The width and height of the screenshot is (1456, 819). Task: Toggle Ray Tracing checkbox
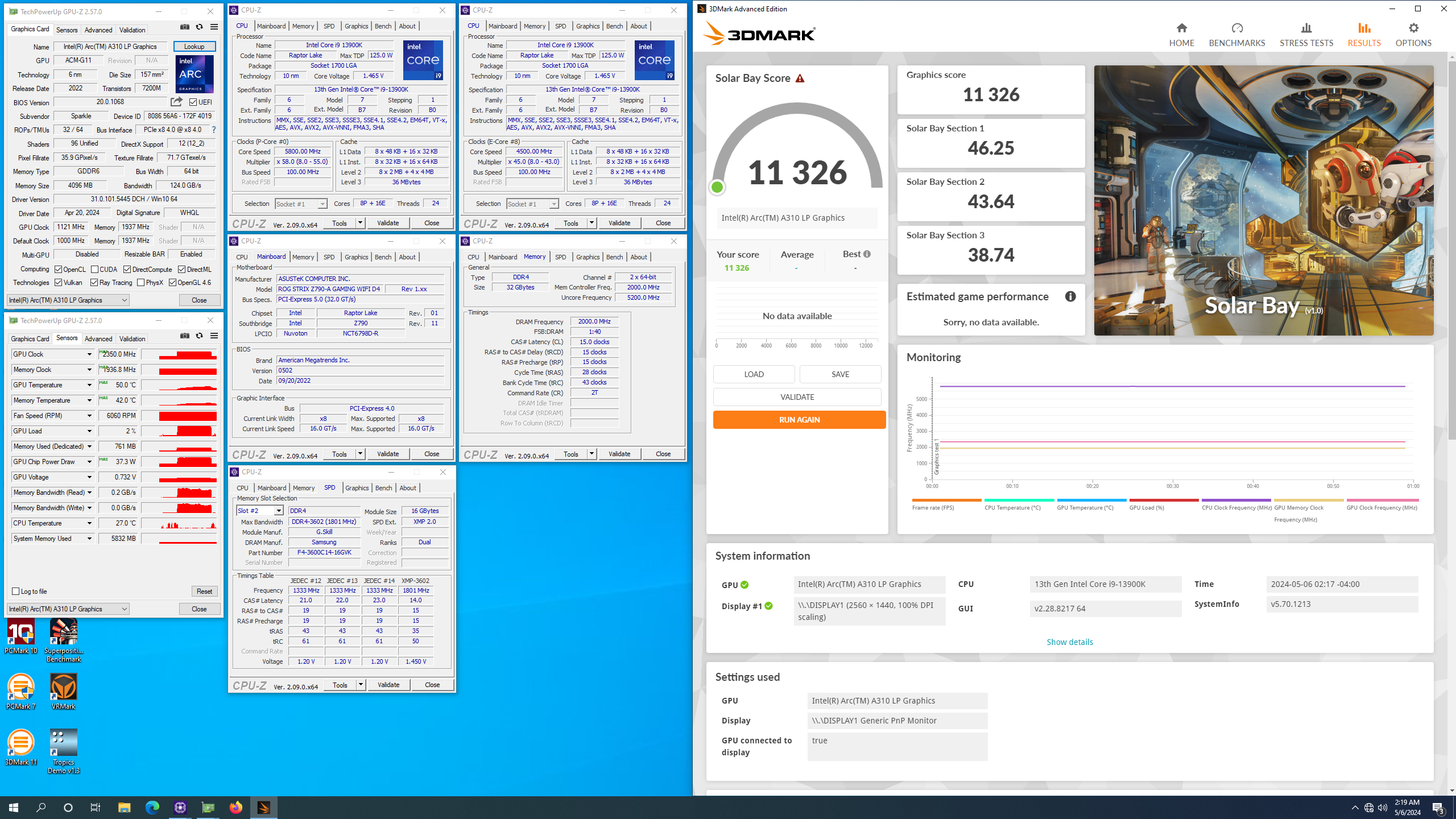[94, 283]
